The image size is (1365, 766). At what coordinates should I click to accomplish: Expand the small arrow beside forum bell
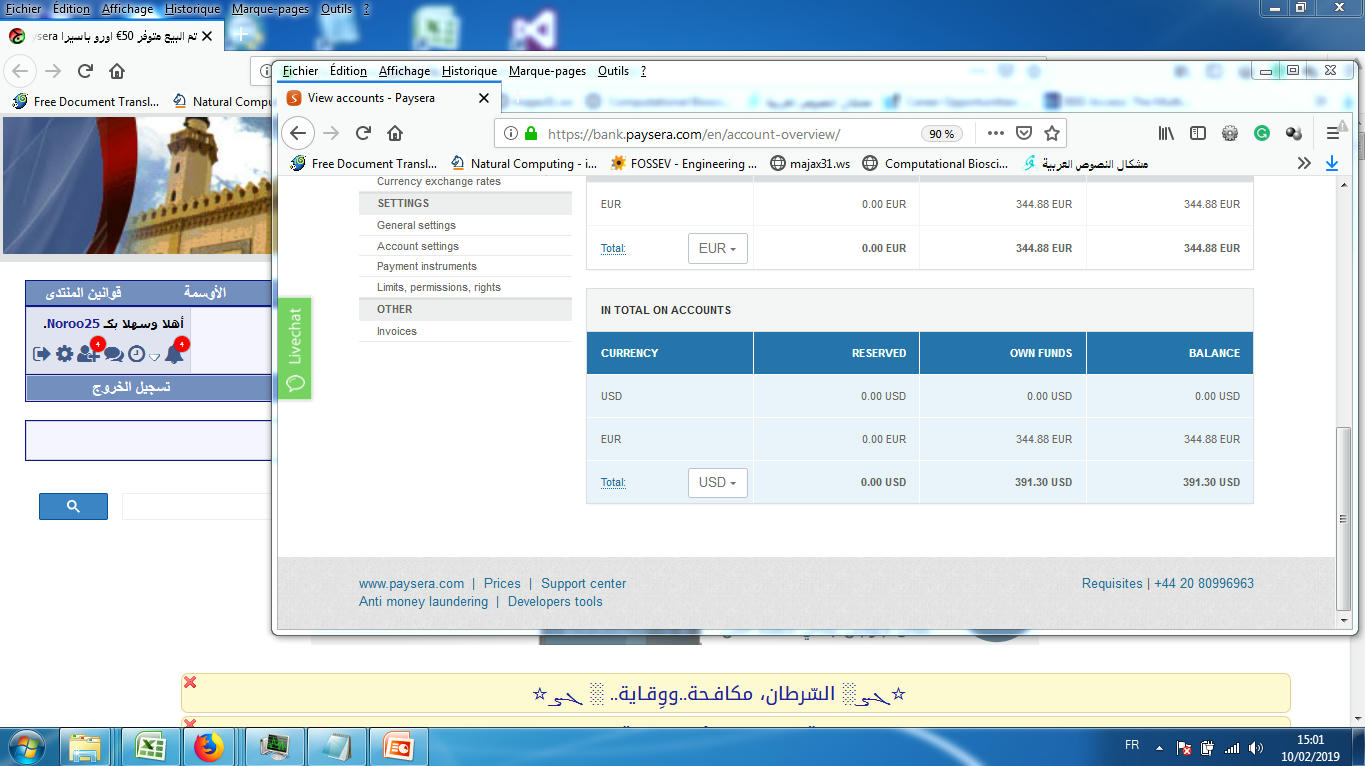pos(154,357)
